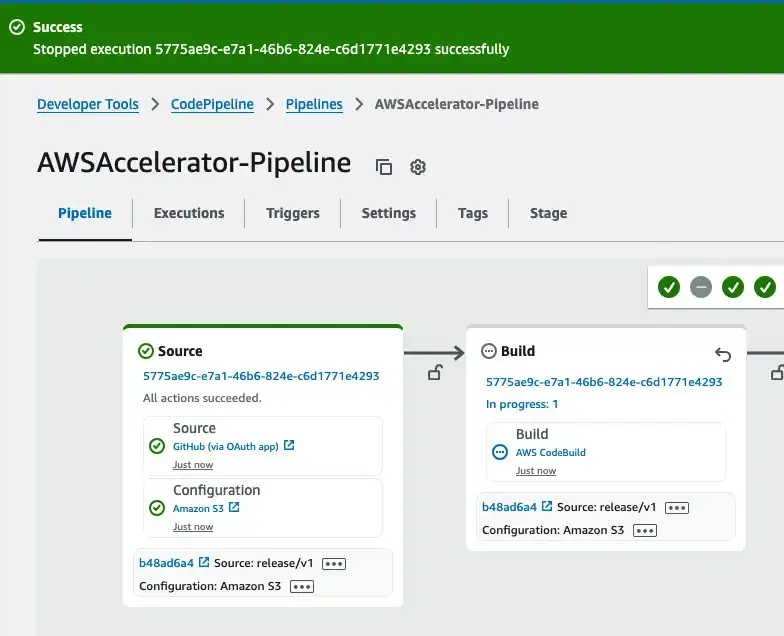Click the gray stopped indicator in status overview

click(x=701, y=287)
